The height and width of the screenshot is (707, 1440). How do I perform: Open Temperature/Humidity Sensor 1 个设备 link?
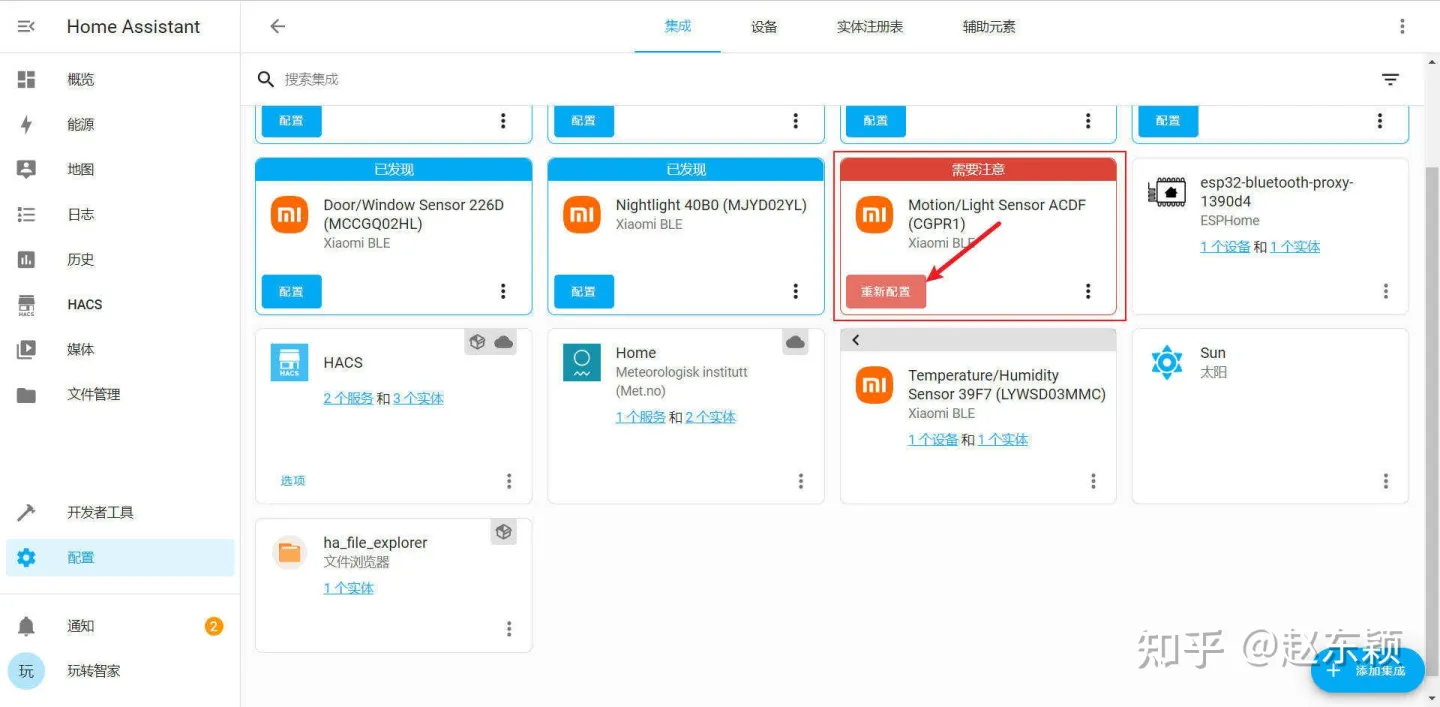pos(933,439)
